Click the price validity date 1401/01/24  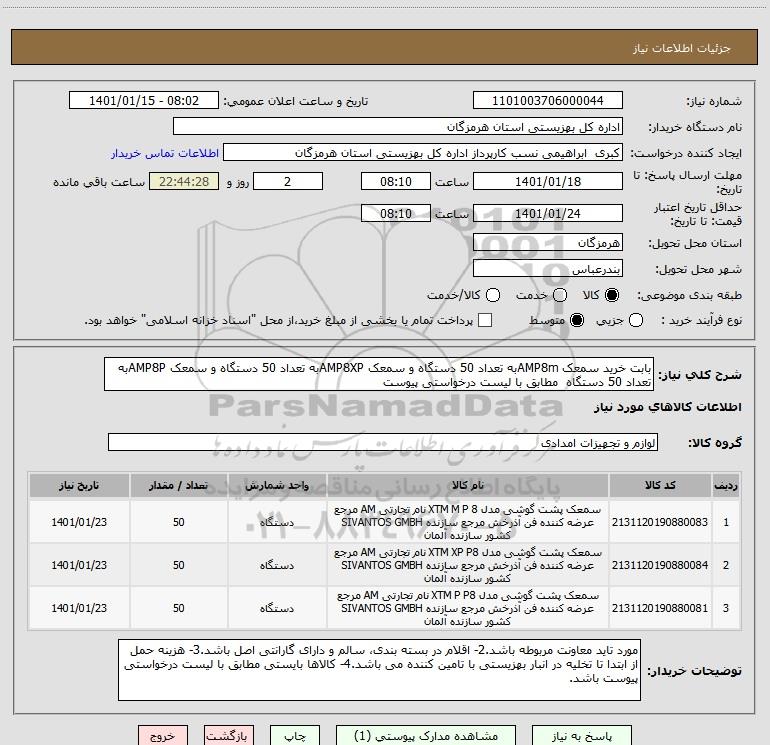[x=548, y=213]
